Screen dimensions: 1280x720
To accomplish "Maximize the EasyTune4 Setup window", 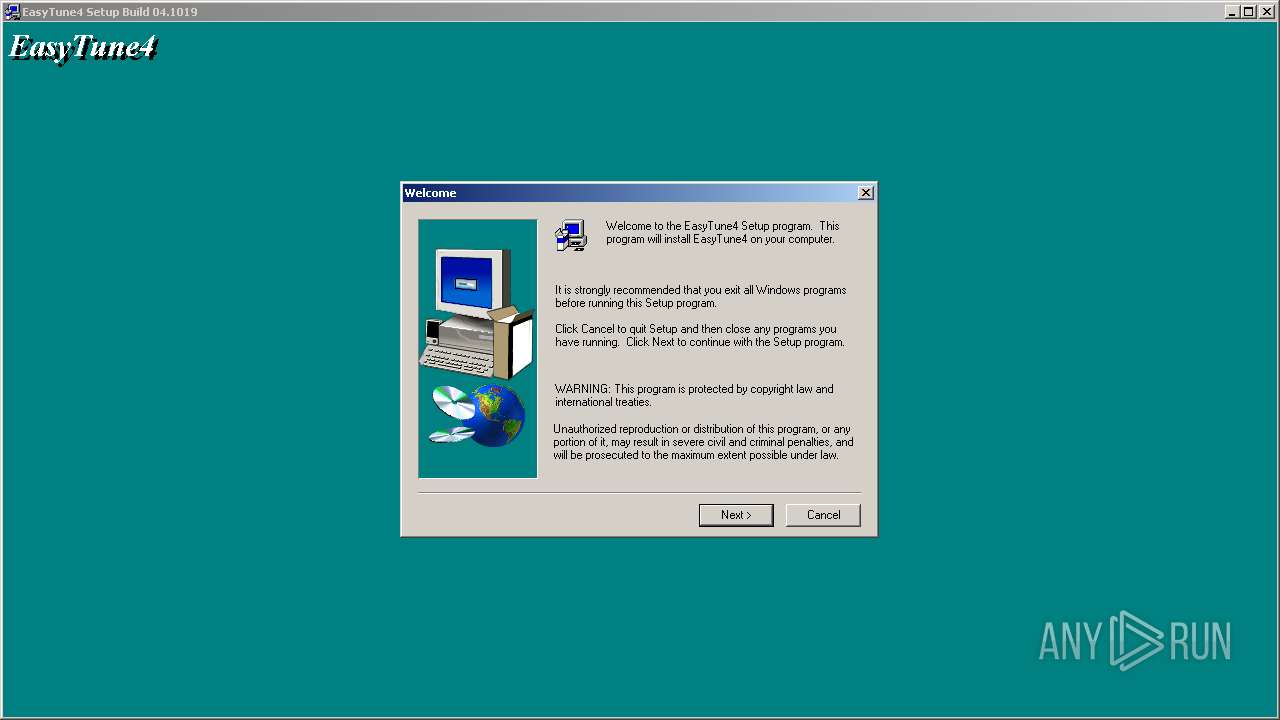I will click(x=1248, y=12).
